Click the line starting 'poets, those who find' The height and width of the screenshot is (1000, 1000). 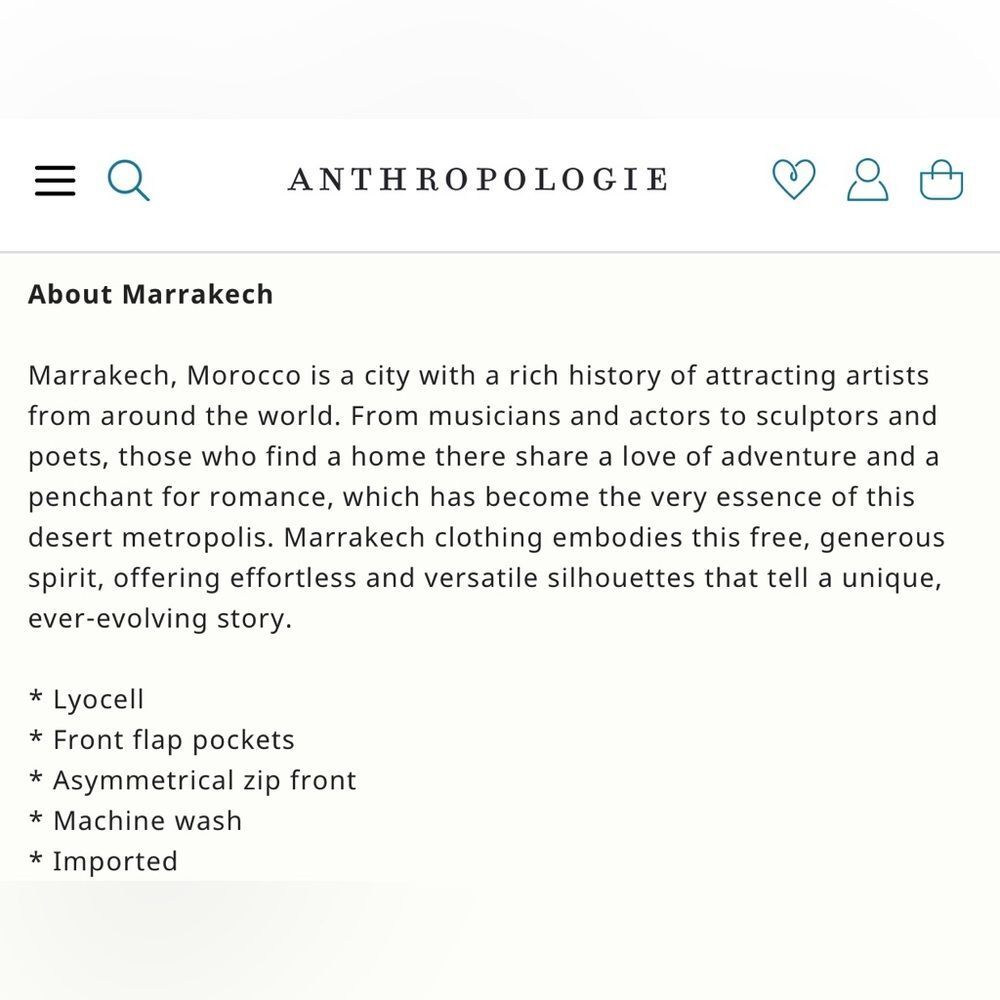point(483,457)
